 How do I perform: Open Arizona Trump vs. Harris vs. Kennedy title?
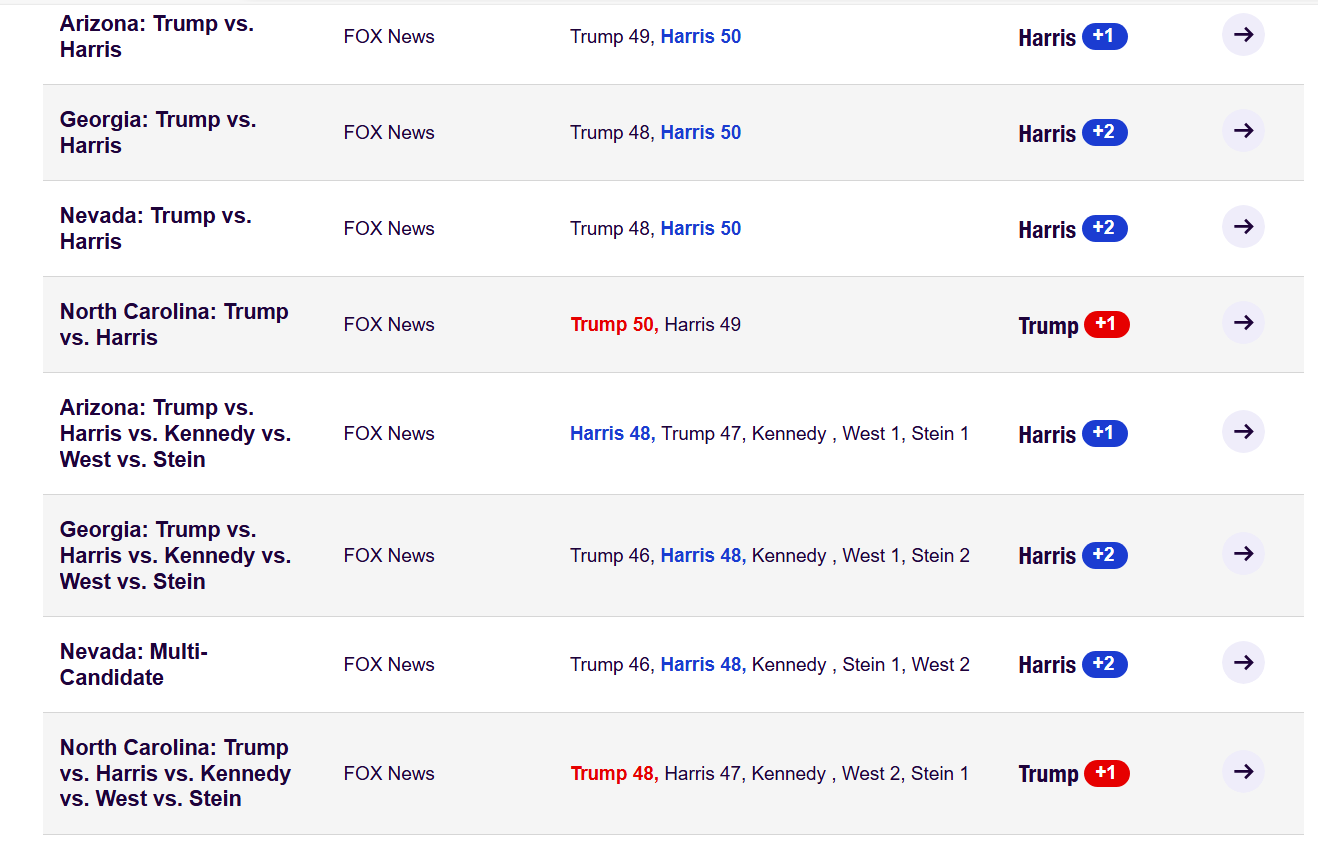[175, 434]
